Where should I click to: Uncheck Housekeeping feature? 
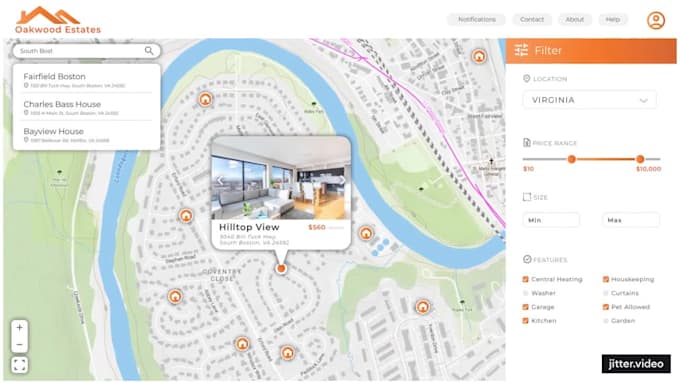coord(606,279)
